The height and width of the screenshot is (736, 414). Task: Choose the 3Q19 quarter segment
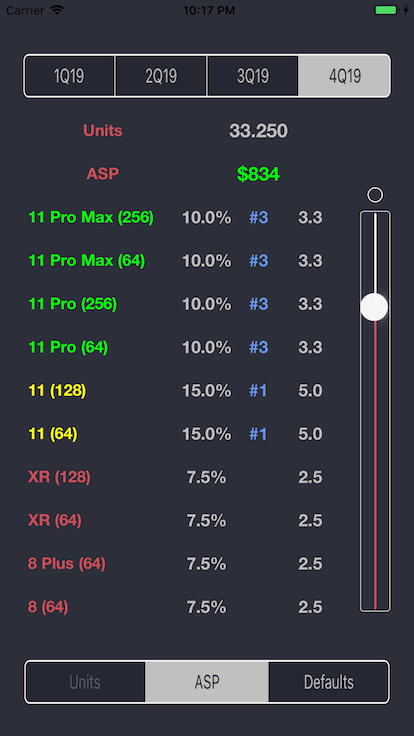pos(253,76)
